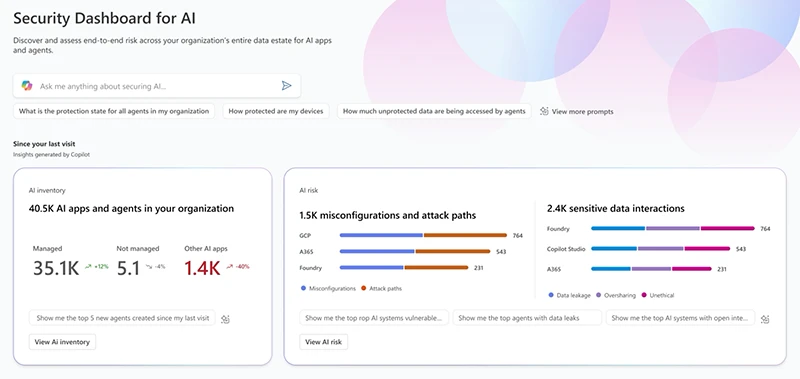Click the down-trend arrow next to 5.1
Screen dimensions: 800x379
(148, 266)
